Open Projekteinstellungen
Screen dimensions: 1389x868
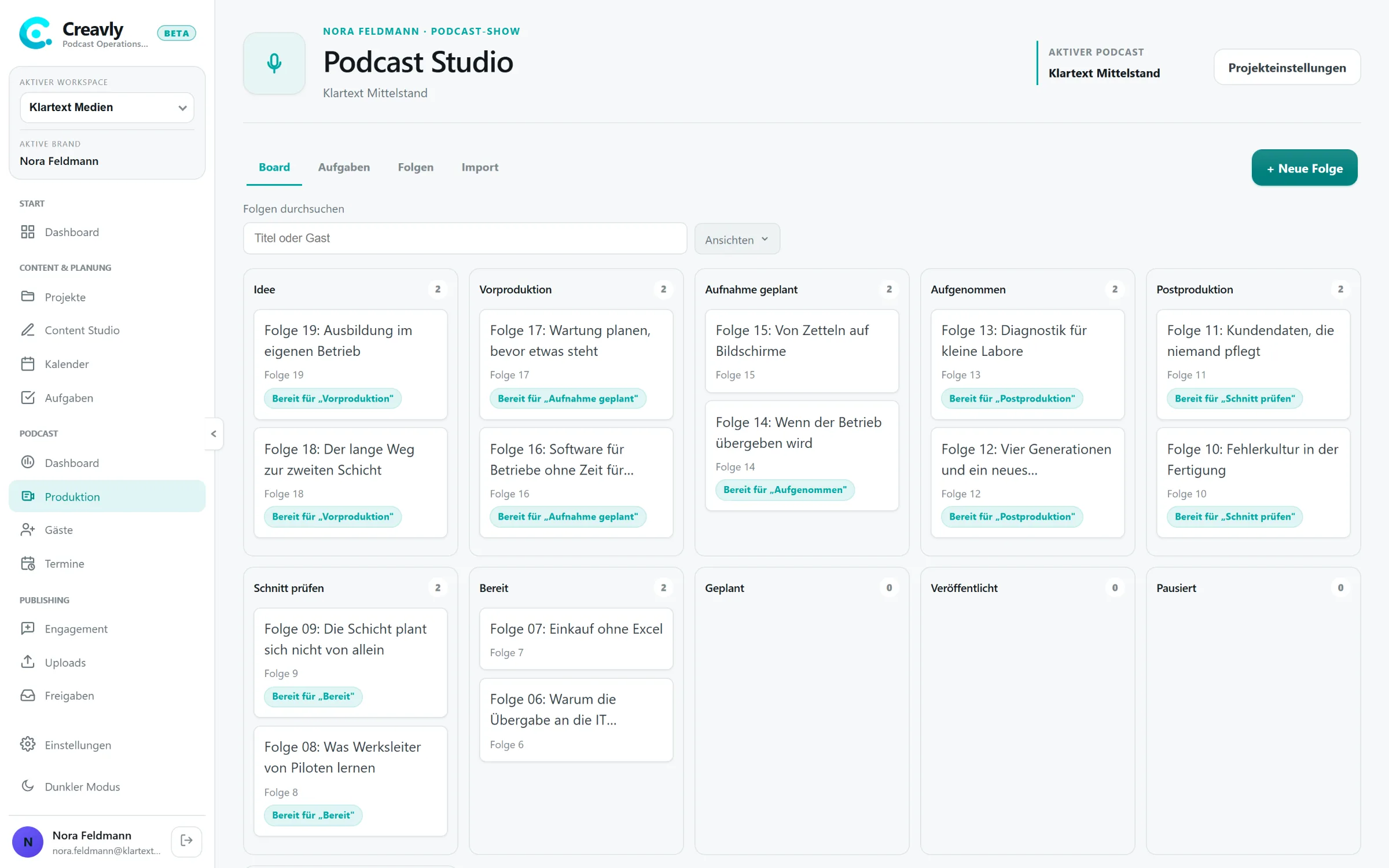1287,68
